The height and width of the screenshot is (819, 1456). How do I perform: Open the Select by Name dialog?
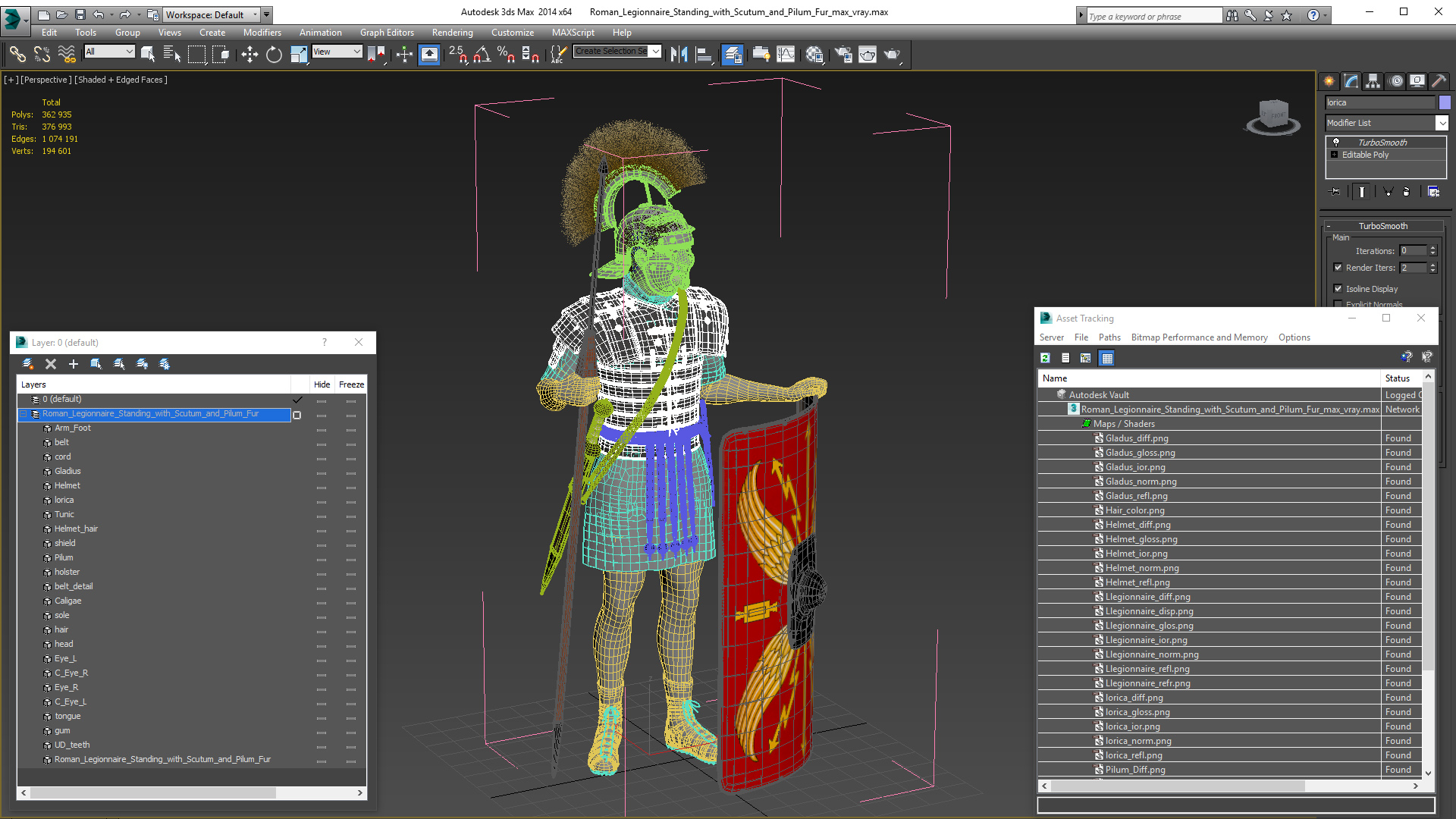click(x=172, y=54)
